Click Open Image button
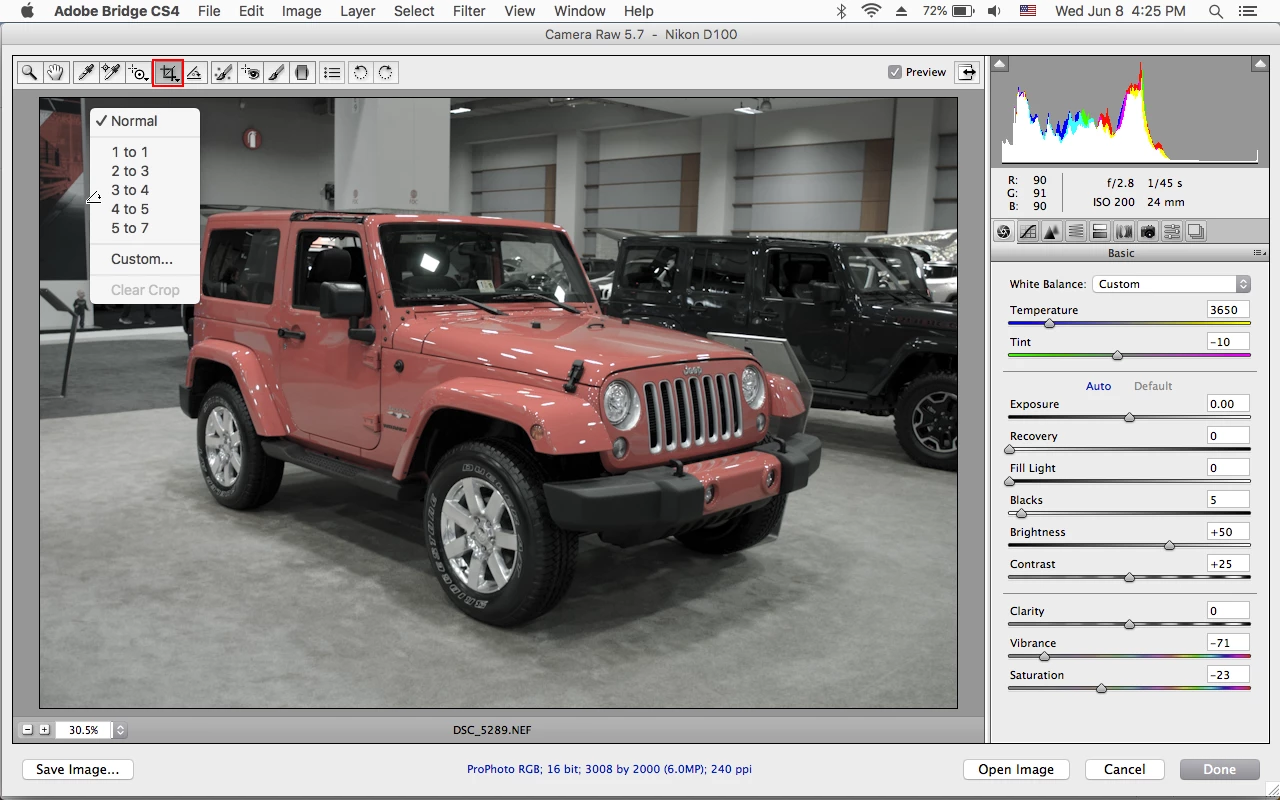Image resolution: width=1280 pixels, height=800 pixels. (1016, 769)
